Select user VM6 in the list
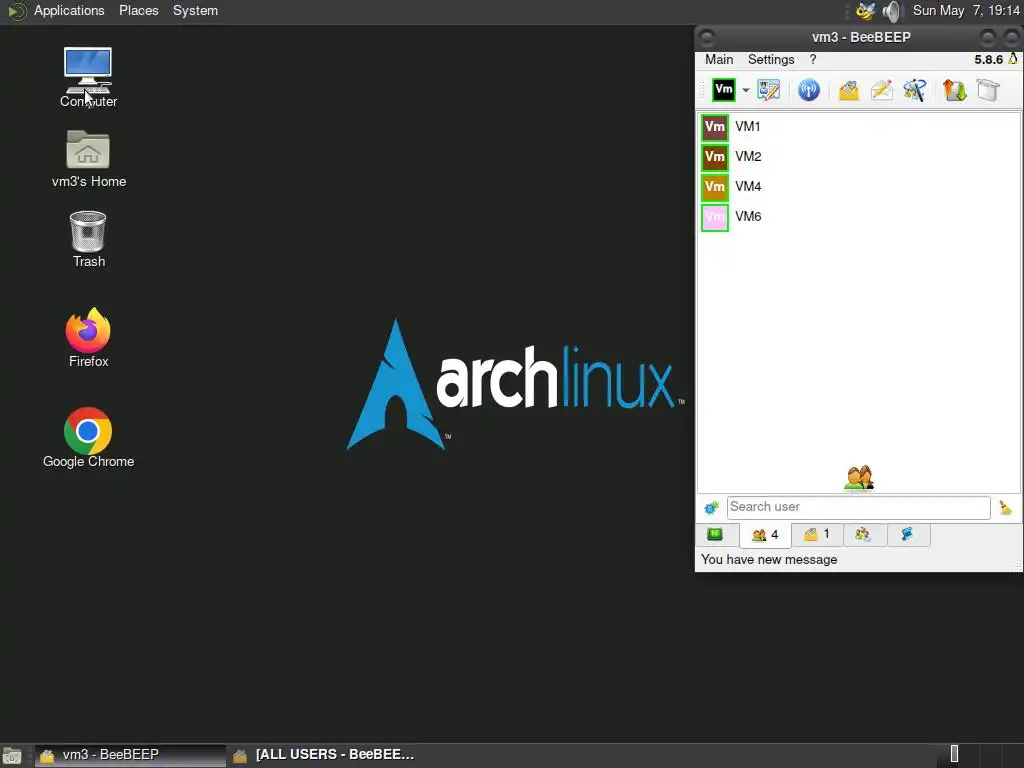The width and height of the screenshot is (1024, 768). pyautogui.click(x=859, y=217)
